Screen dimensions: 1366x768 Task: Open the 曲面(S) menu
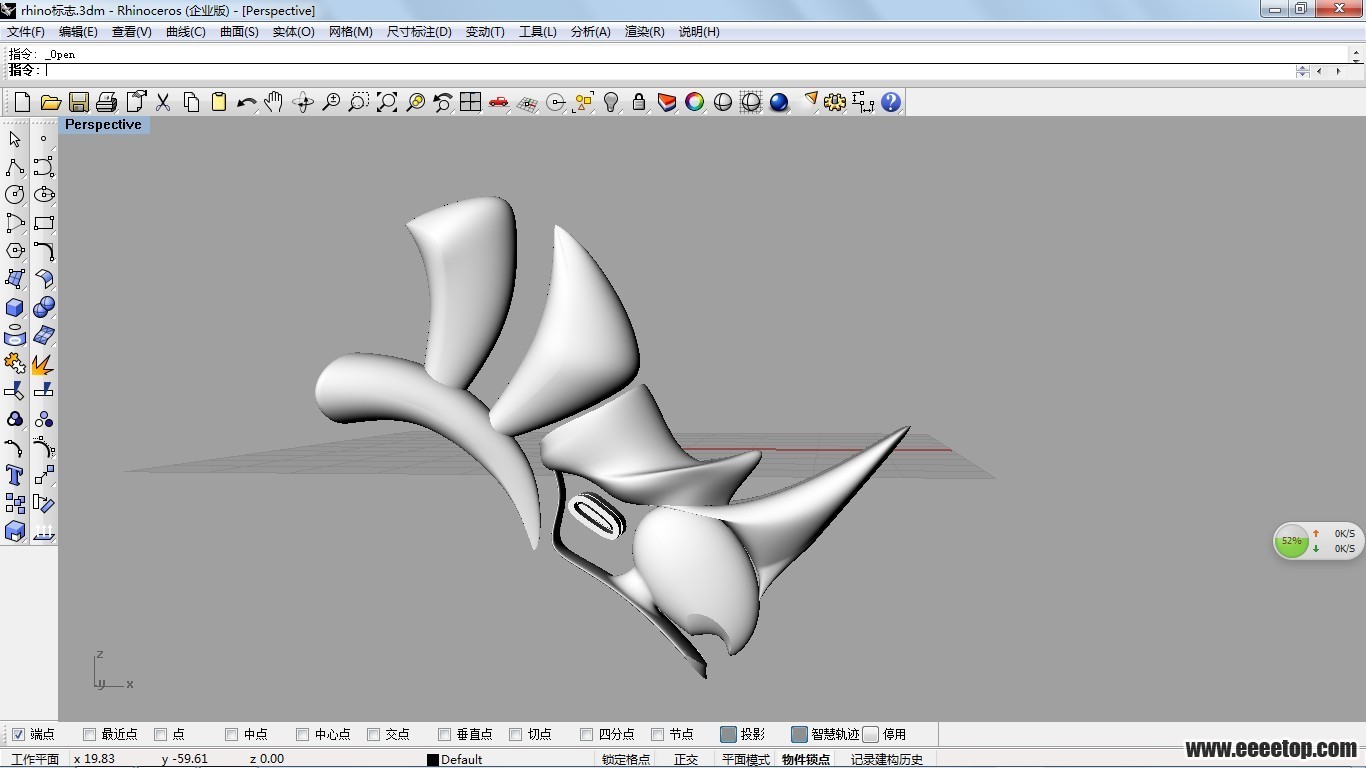click(239, 31)
